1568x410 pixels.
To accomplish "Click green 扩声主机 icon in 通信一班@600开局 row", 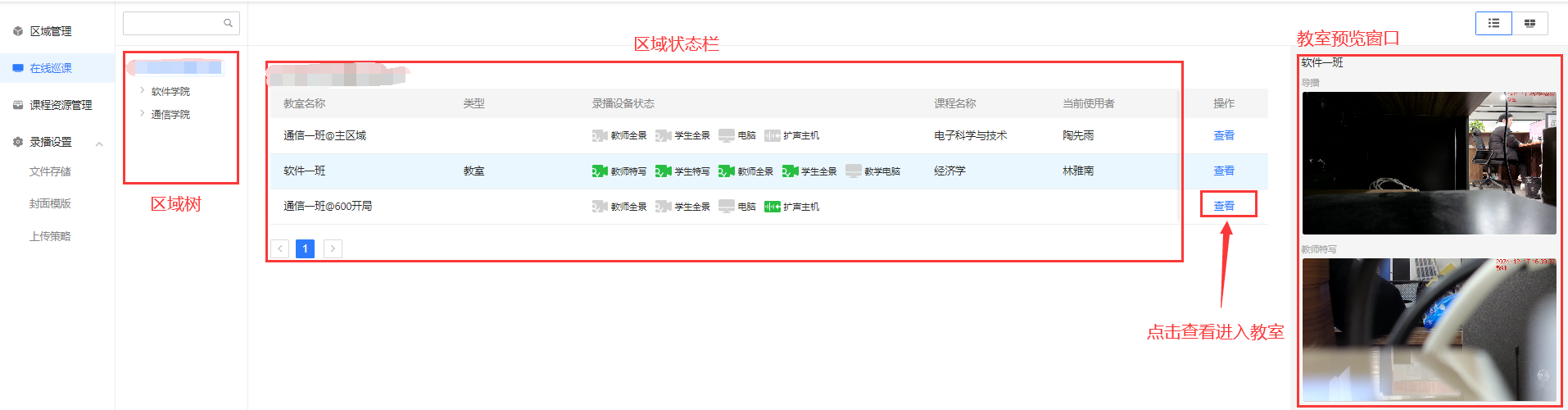I will tap(772, 207).
